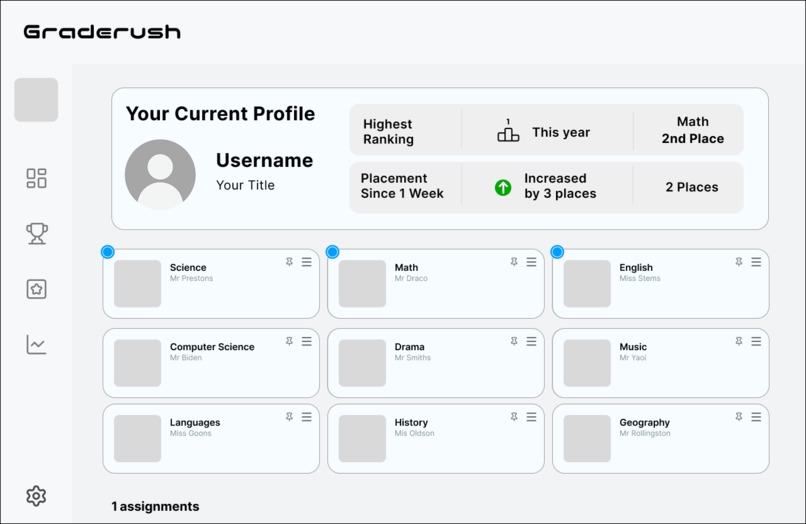Open the Math card hamburger menu
806x524 pixels.
[x=532, y=262]
